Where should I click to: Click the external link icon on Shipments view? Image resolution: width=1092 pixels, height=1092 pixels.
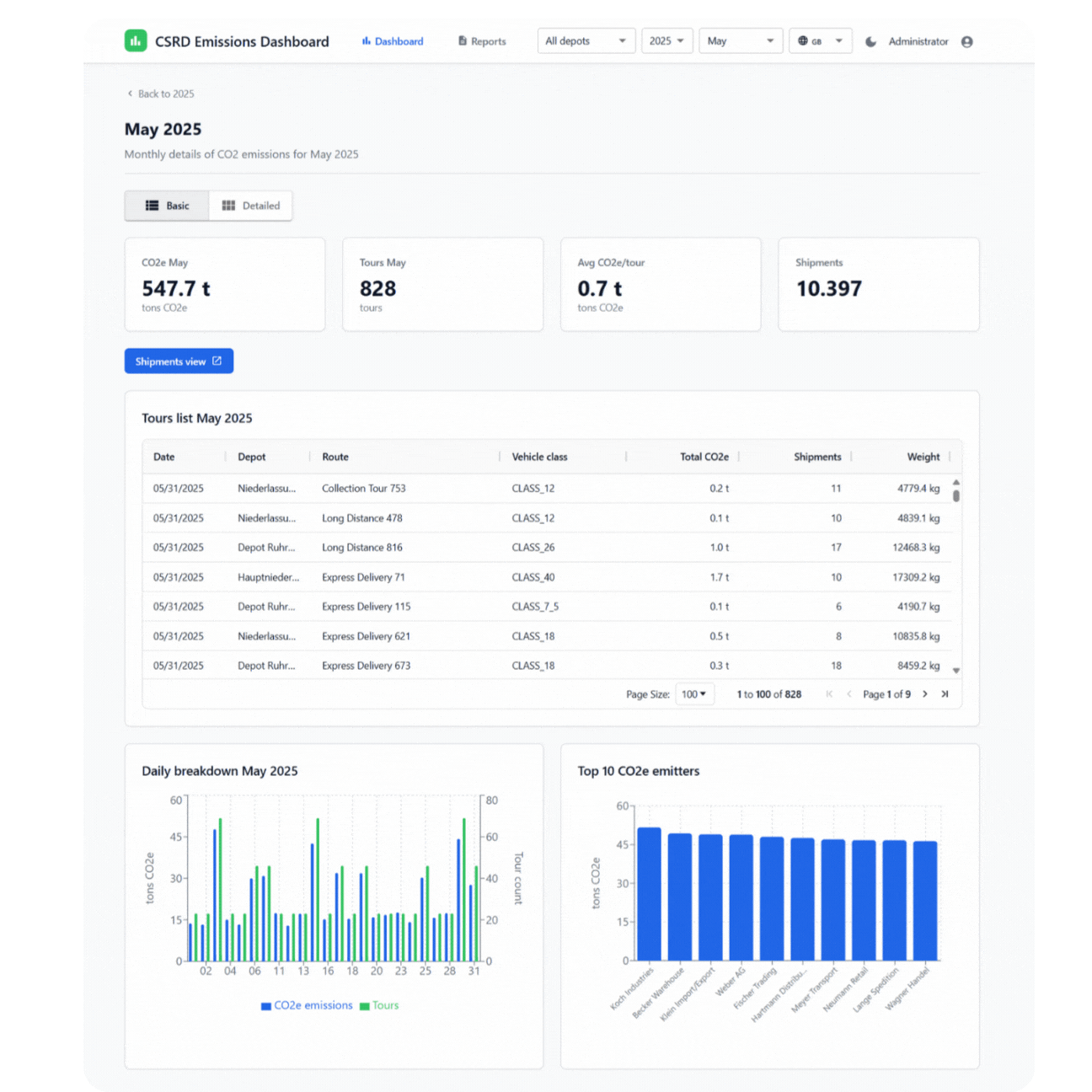217,361
